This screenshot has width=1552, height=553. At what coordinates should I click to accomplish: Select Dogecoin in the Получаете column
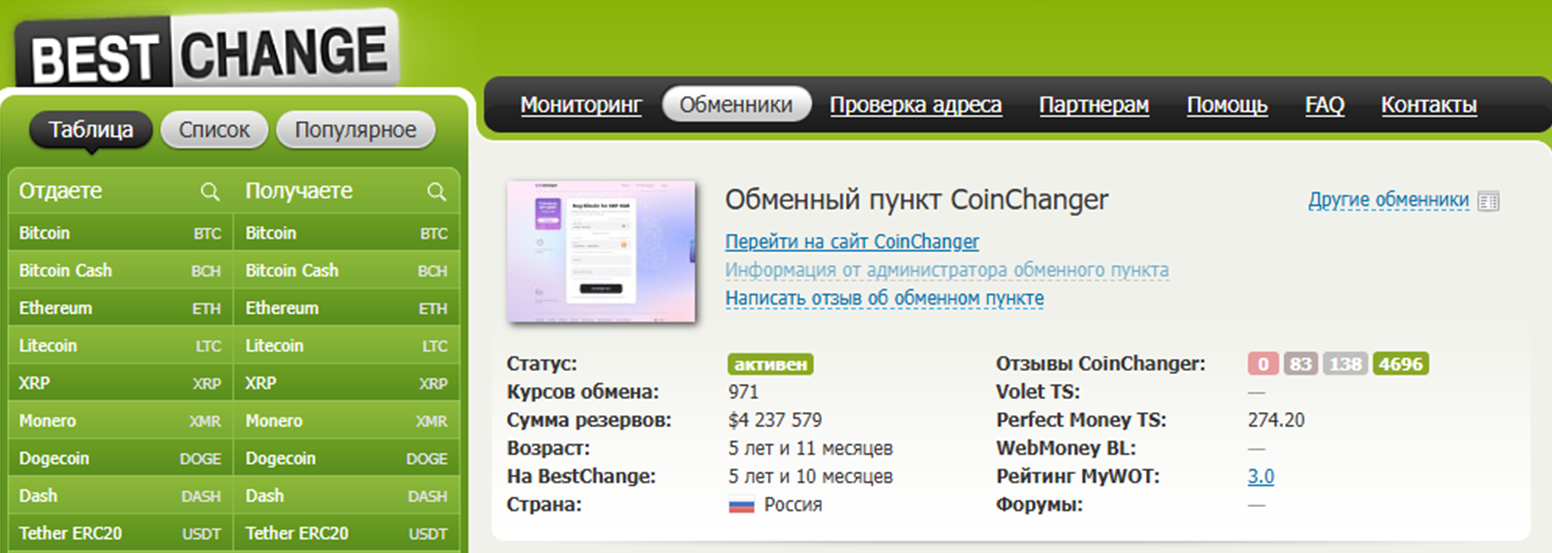[347, 458]
